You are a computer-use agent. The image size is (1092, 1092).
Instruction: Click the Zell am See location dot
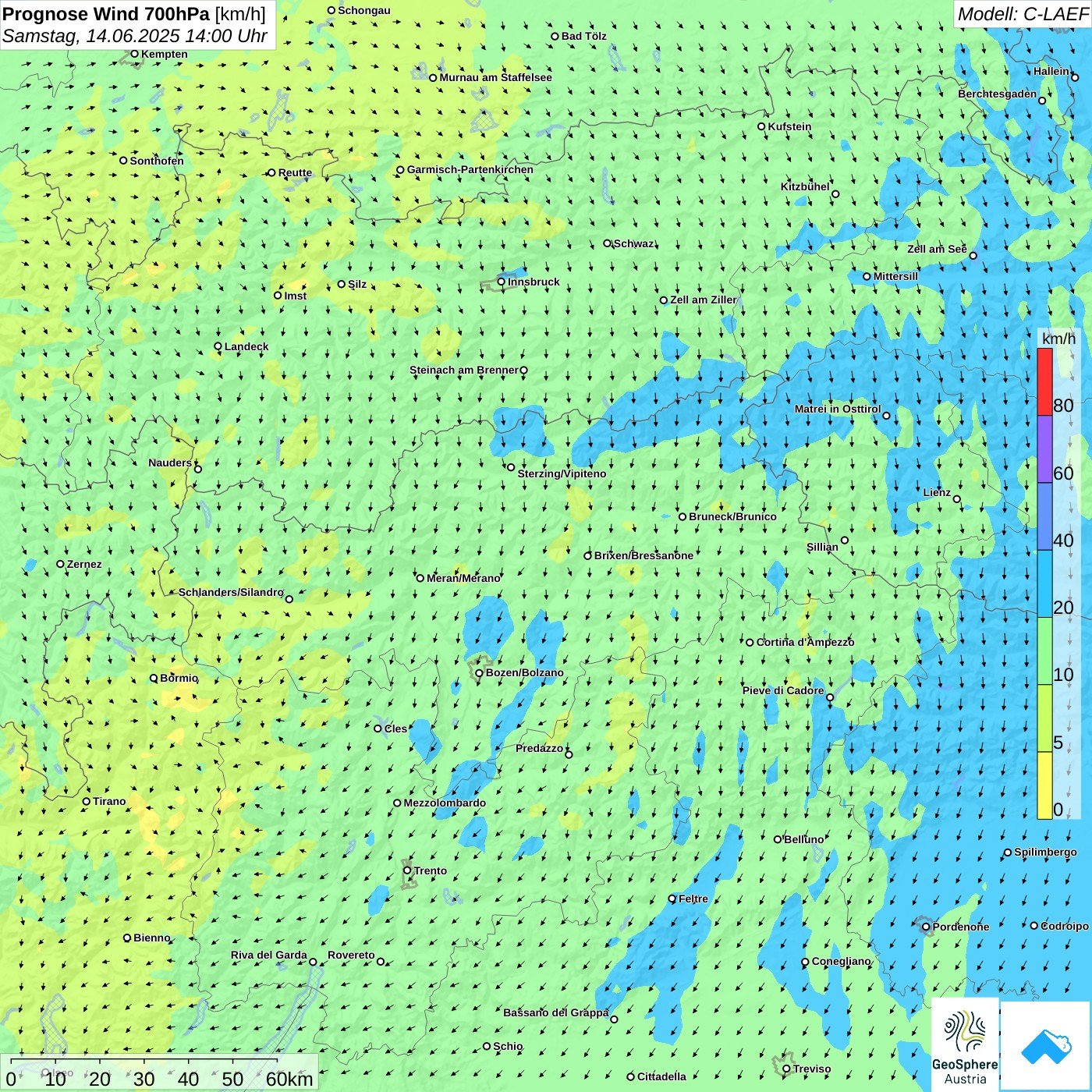973,255
